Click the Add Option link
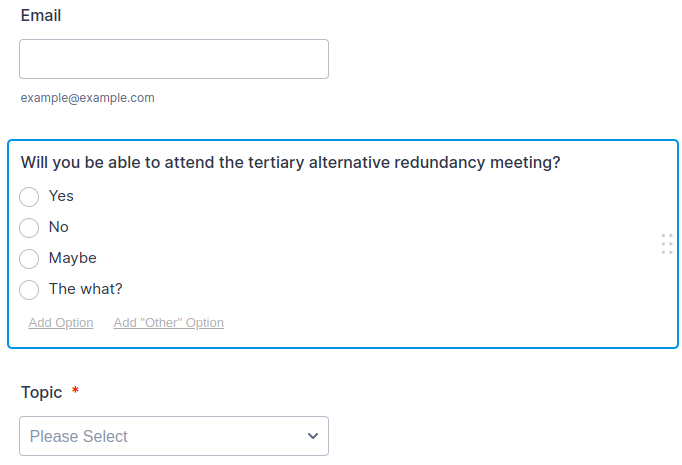This screenshot has height=465, width=682. 61,323
